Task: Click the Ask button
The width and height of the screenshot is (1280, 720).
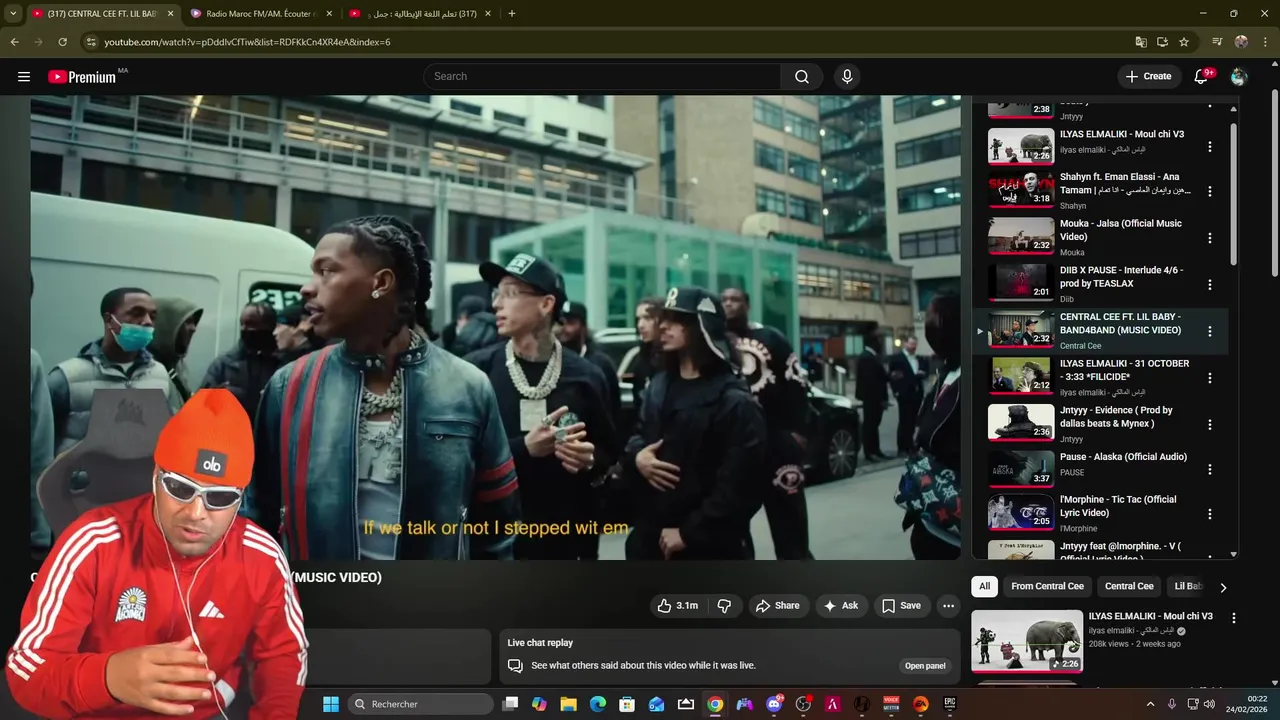Action: pyautogui.click(x=840, y=606)
